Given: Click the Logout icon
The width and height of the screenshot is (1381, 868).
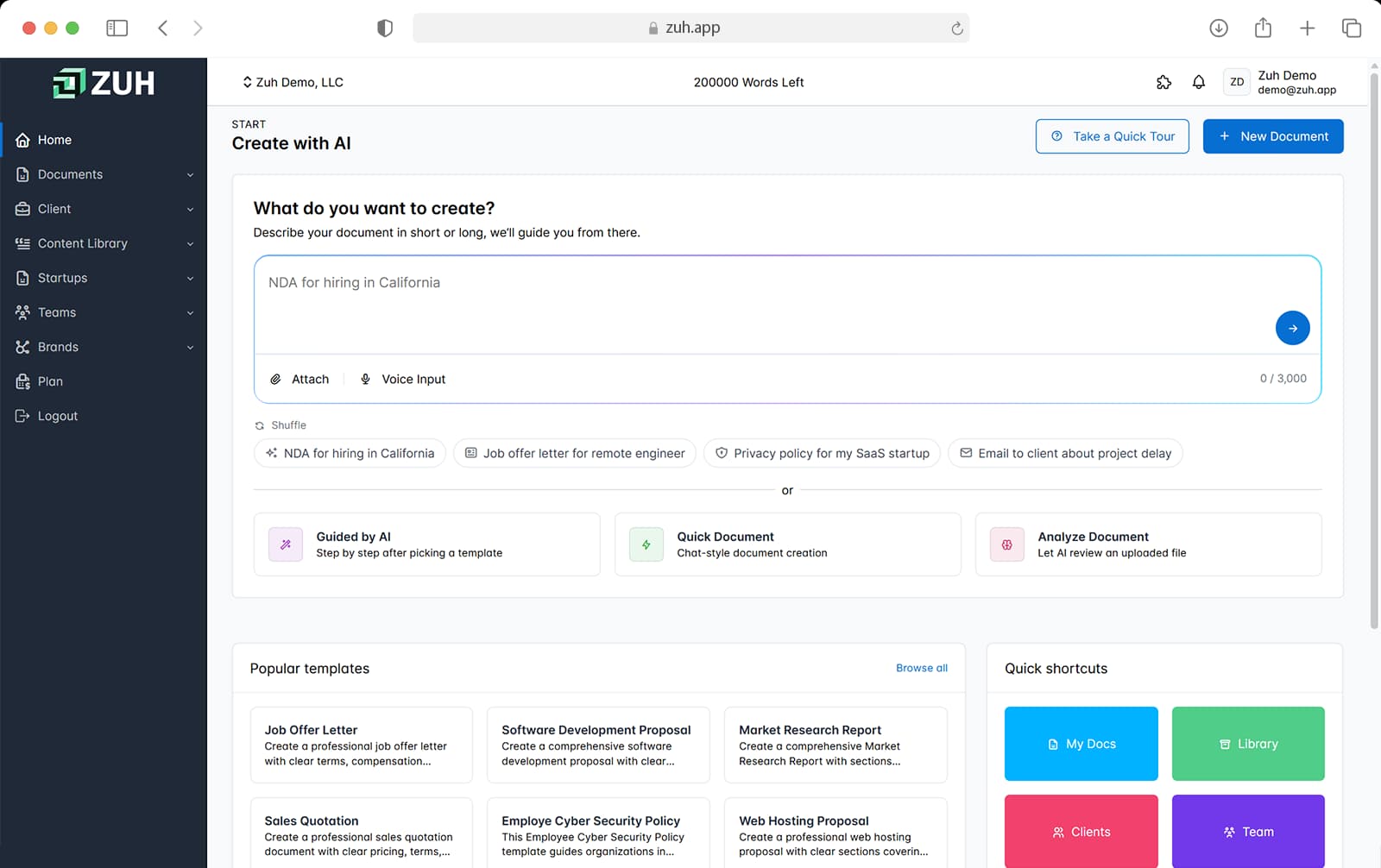Looking at the screenshot, I should coord(23,416).
